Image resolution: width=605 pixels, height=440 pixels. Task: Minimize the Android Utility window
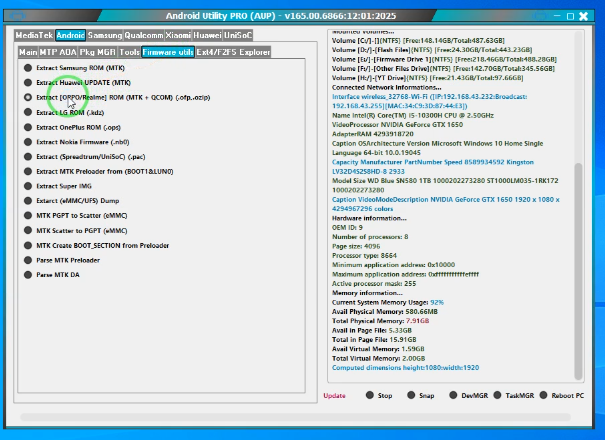coord(557,16)
